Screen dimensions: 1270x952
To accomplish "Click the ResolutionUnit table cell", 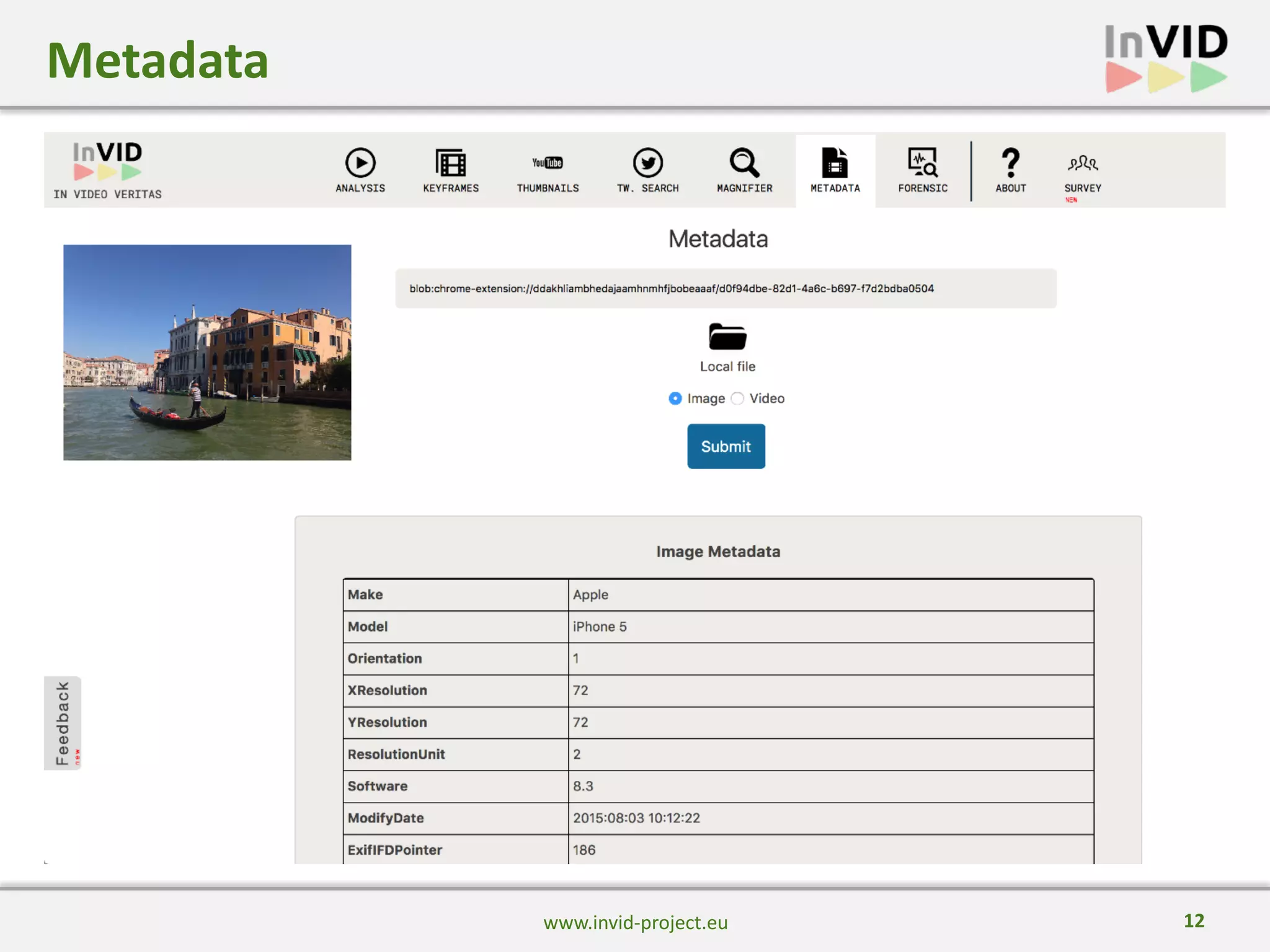I will pyautogui.click(x=456, y=755).
